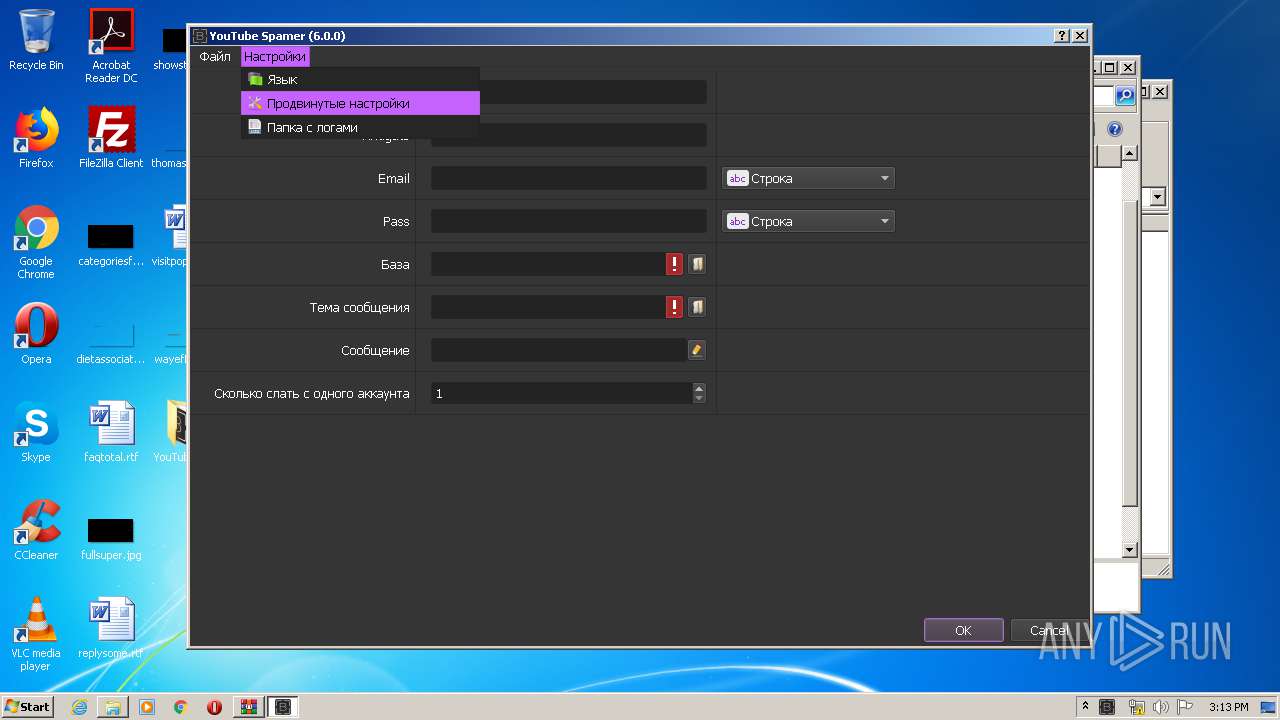This screenshot has height=720, width=1280.
Task: Open Recycle Bin desktop icon
Action: [36, 40]
